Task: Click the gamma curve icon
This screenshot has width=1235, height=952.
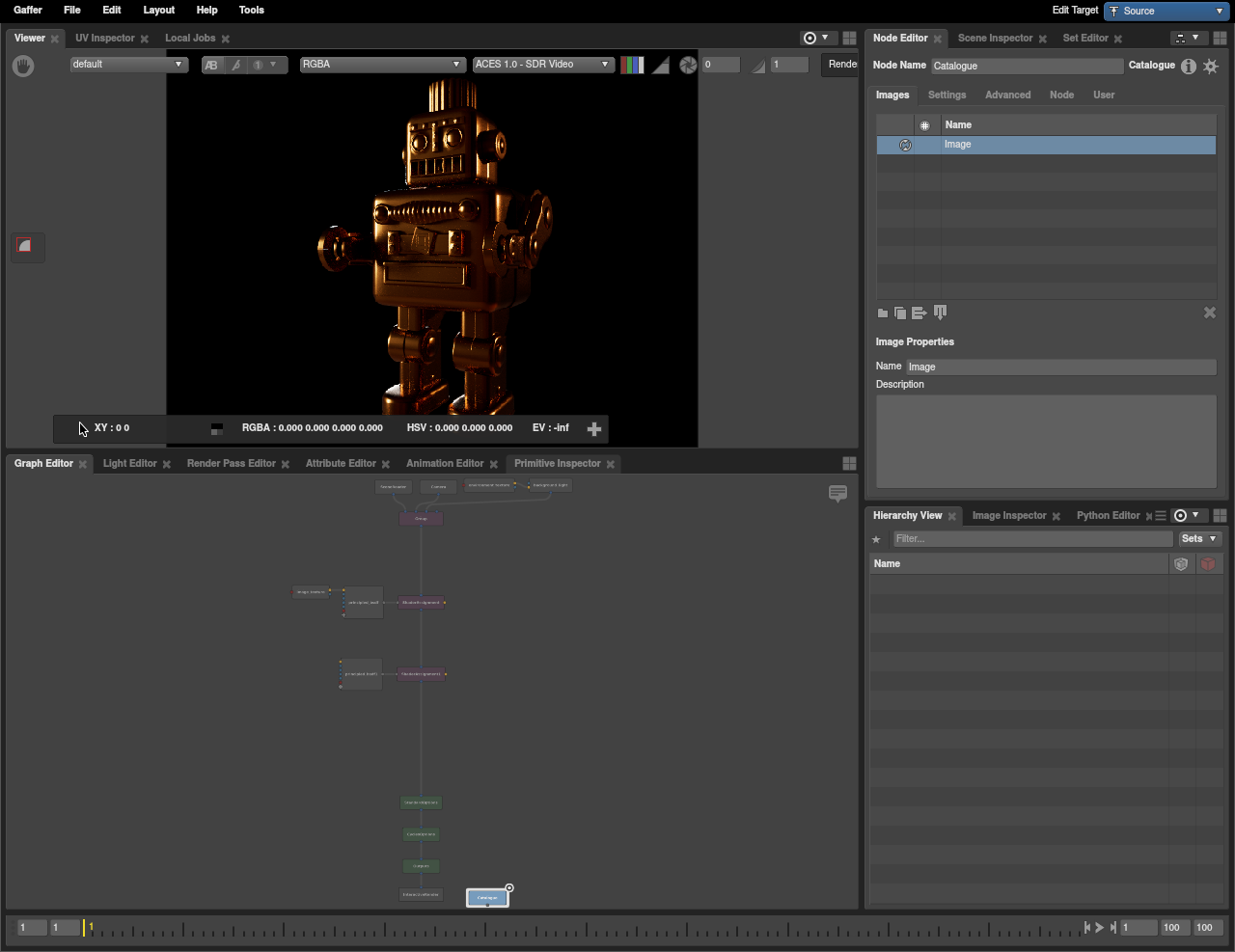Action: [x=758, y=65]
